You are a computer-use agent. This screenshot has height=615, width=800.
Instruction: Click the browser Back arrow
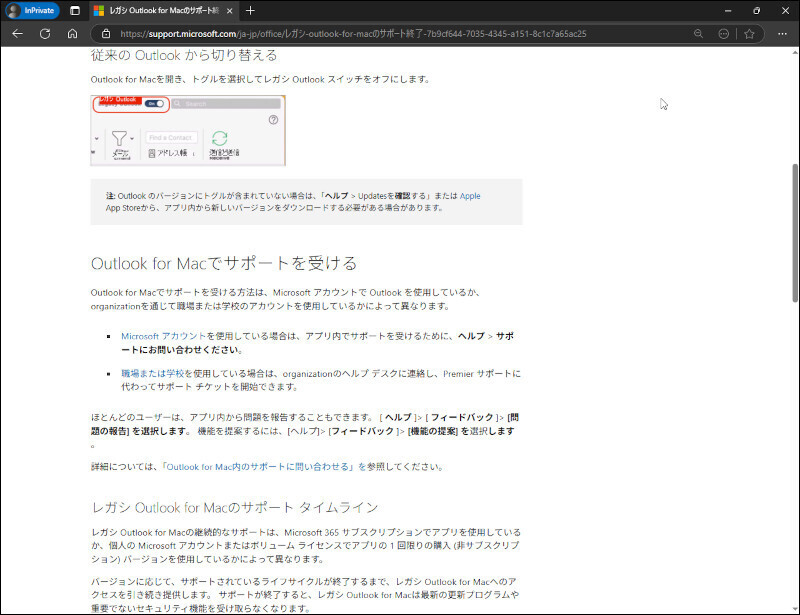(18, 34)
